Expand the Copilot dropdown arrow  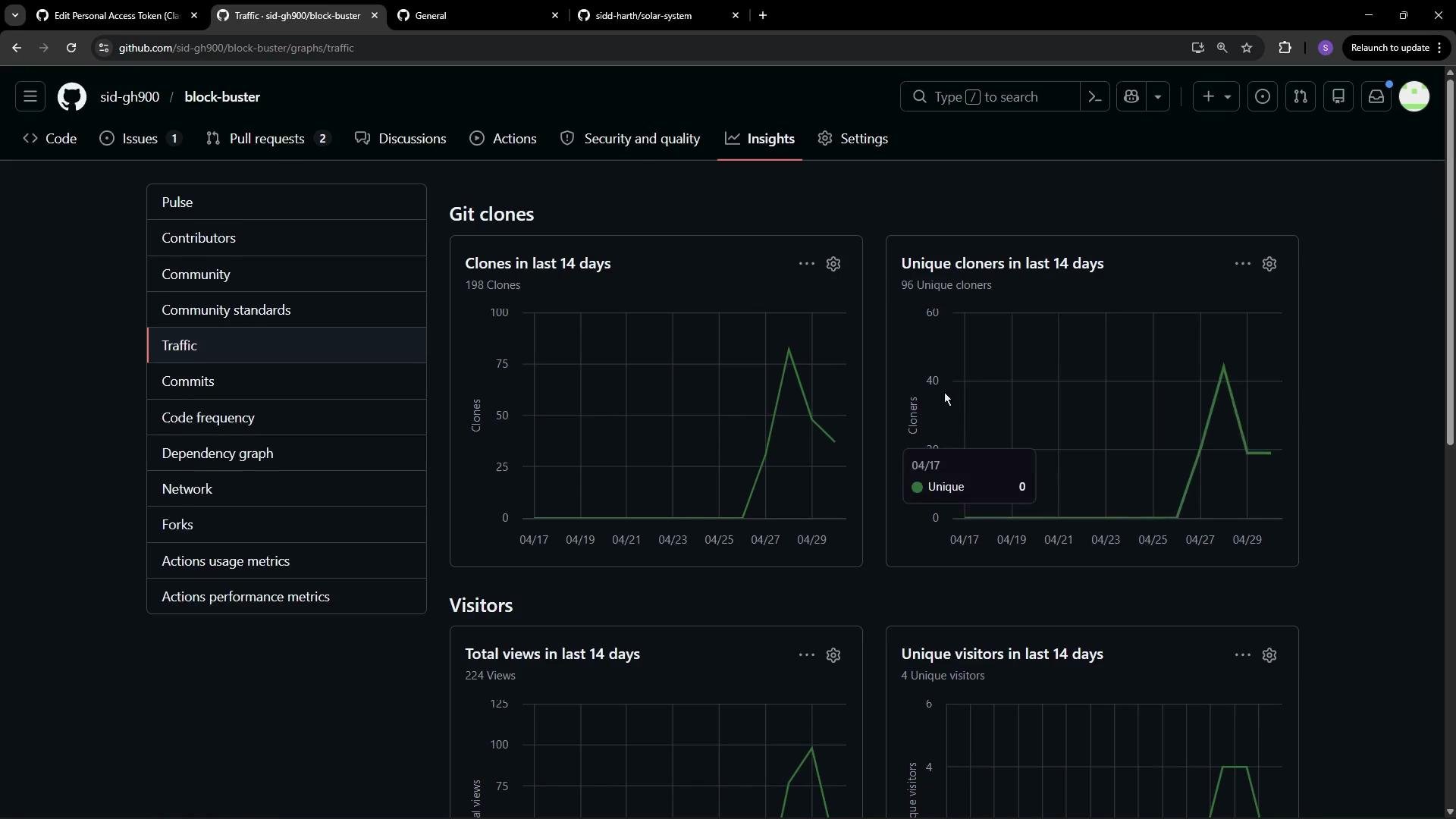pos(1158,97)
